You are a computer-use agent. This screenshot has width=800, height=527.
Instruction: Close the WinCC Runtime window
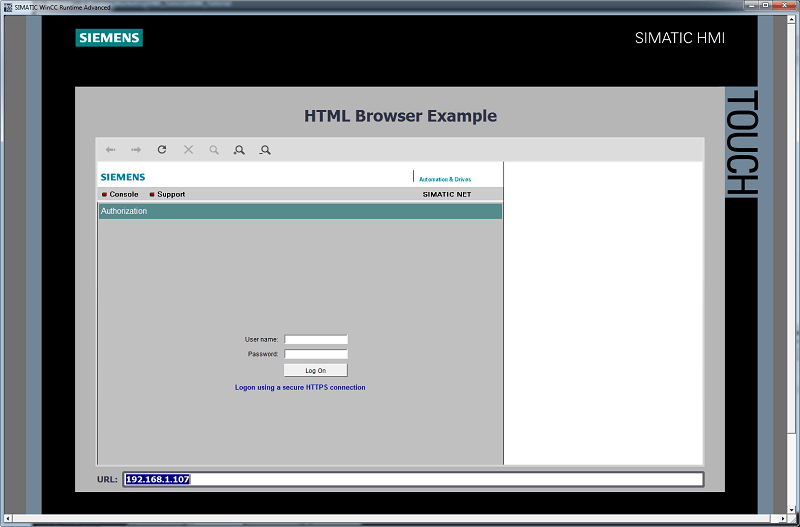(x=785, y=5)
